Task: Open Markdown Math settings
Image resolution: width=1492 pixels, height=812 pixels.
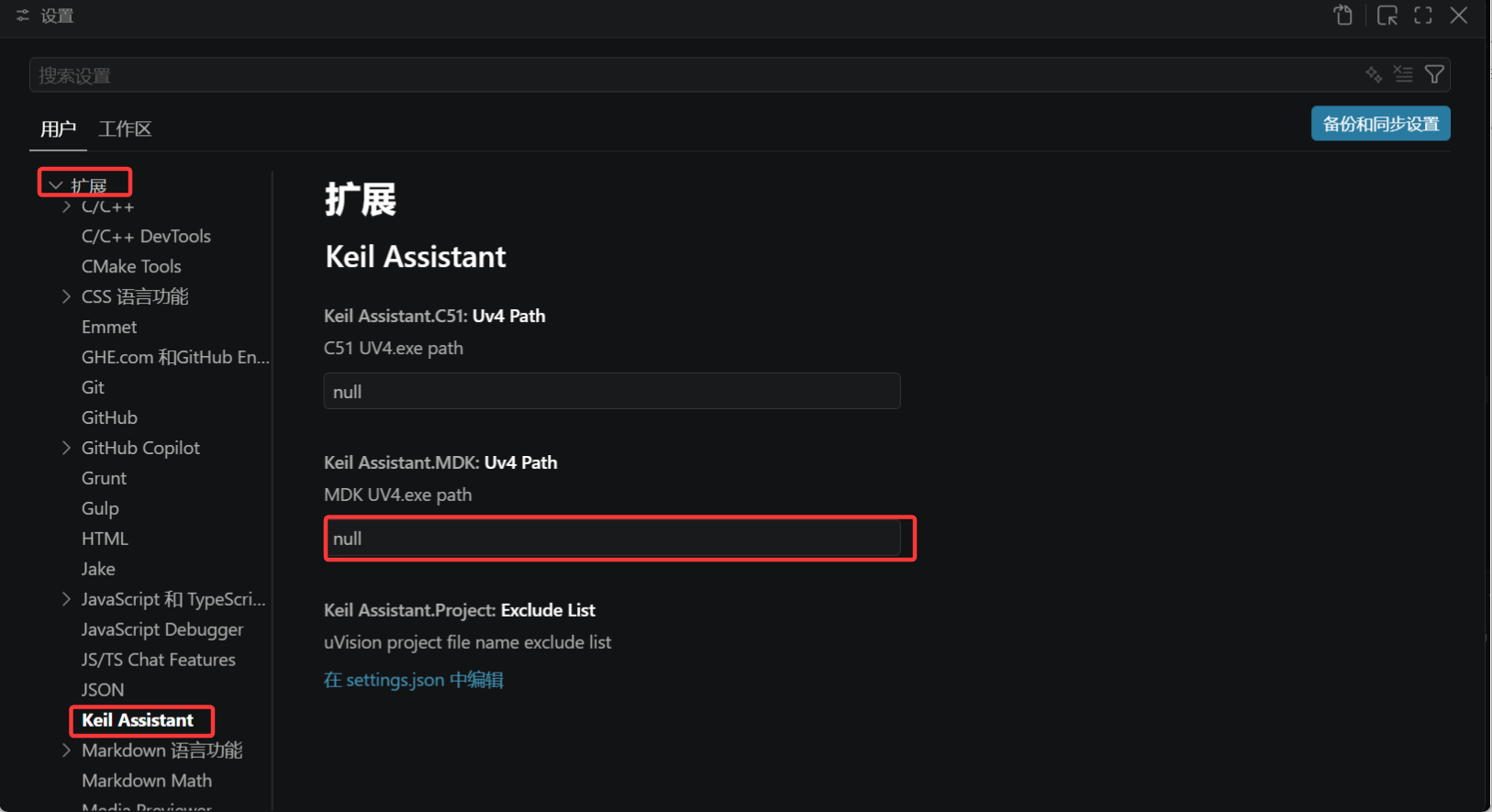Action: click(x=147, y=781)
